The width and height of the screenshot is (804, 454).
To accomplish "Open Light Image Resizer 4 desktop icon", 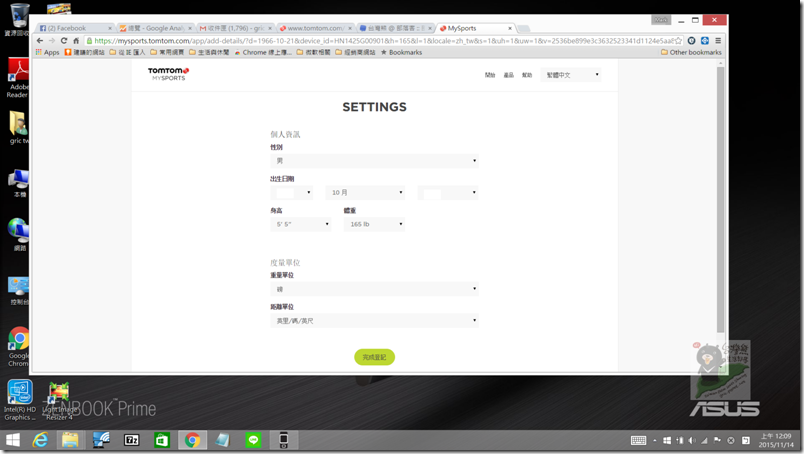I will [58, 401].
